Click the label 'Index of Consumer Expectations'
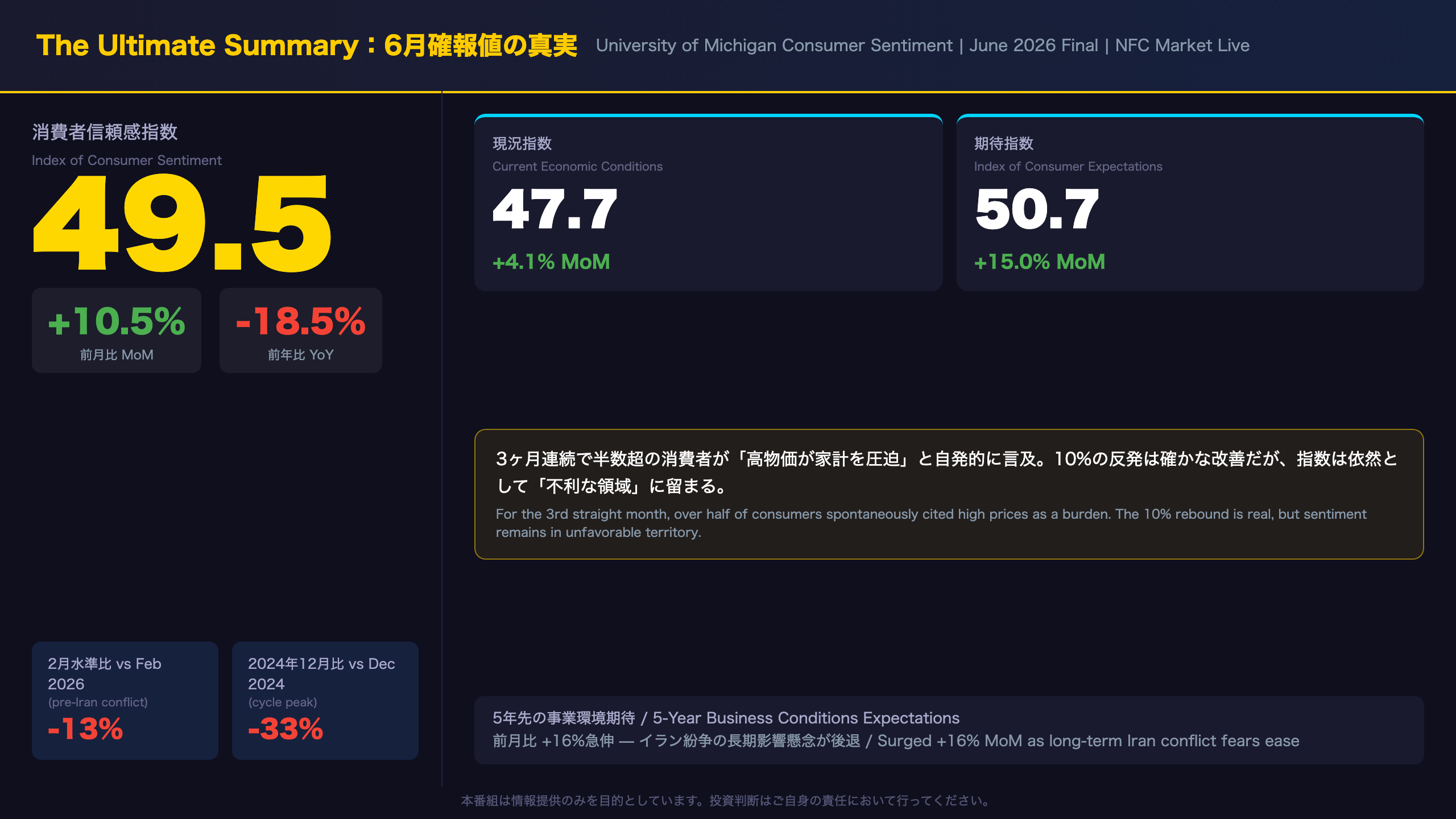 point(1068,167)
